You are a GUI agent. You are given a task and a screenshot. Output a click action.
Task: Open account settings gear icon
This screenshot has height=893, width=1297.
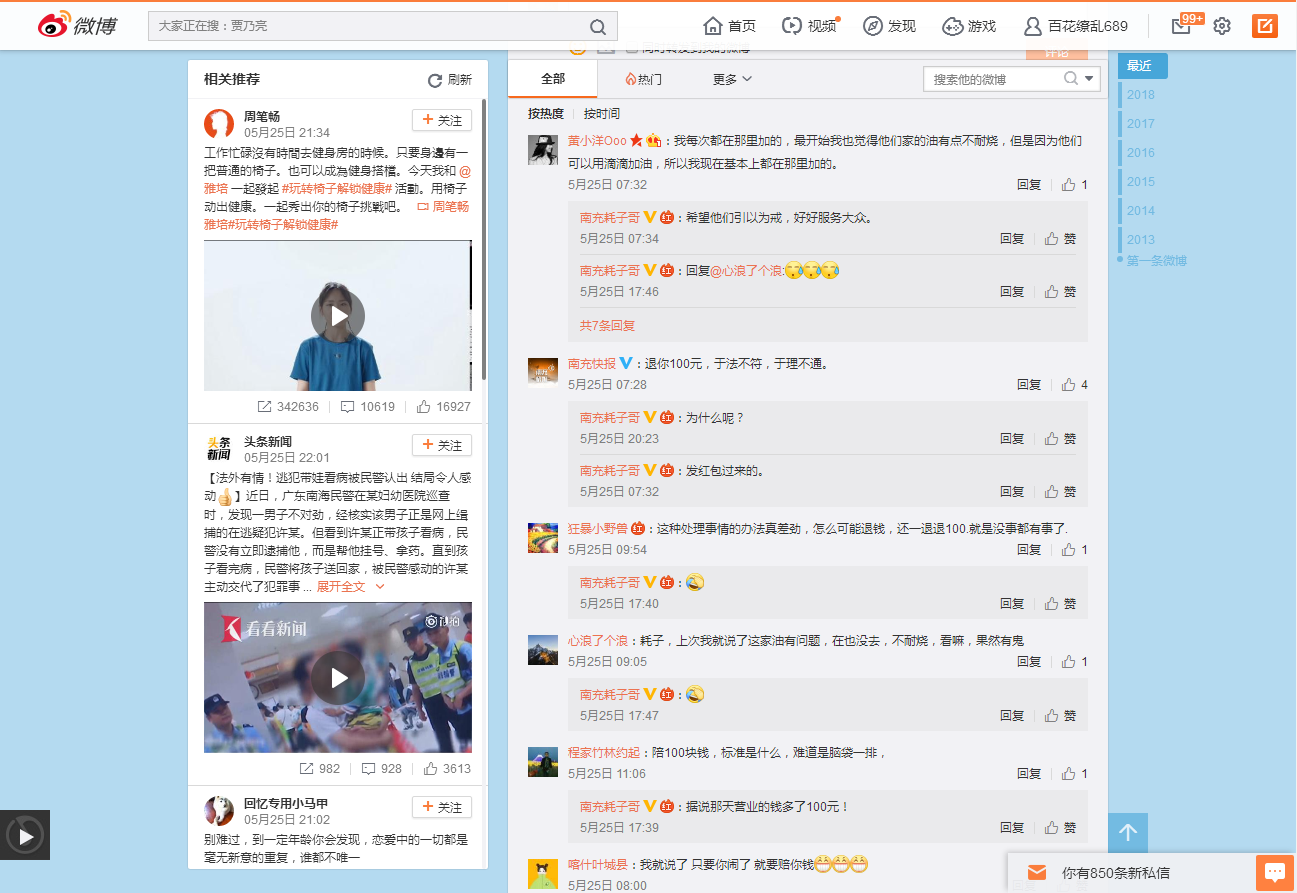point(1222,26)
